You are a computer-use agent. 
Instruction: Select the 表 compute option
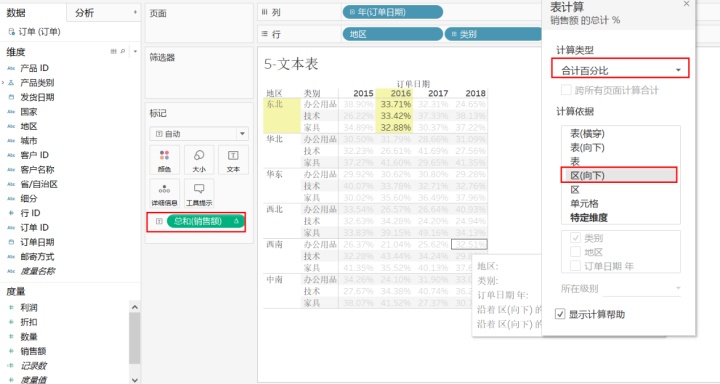click(575, 161)
